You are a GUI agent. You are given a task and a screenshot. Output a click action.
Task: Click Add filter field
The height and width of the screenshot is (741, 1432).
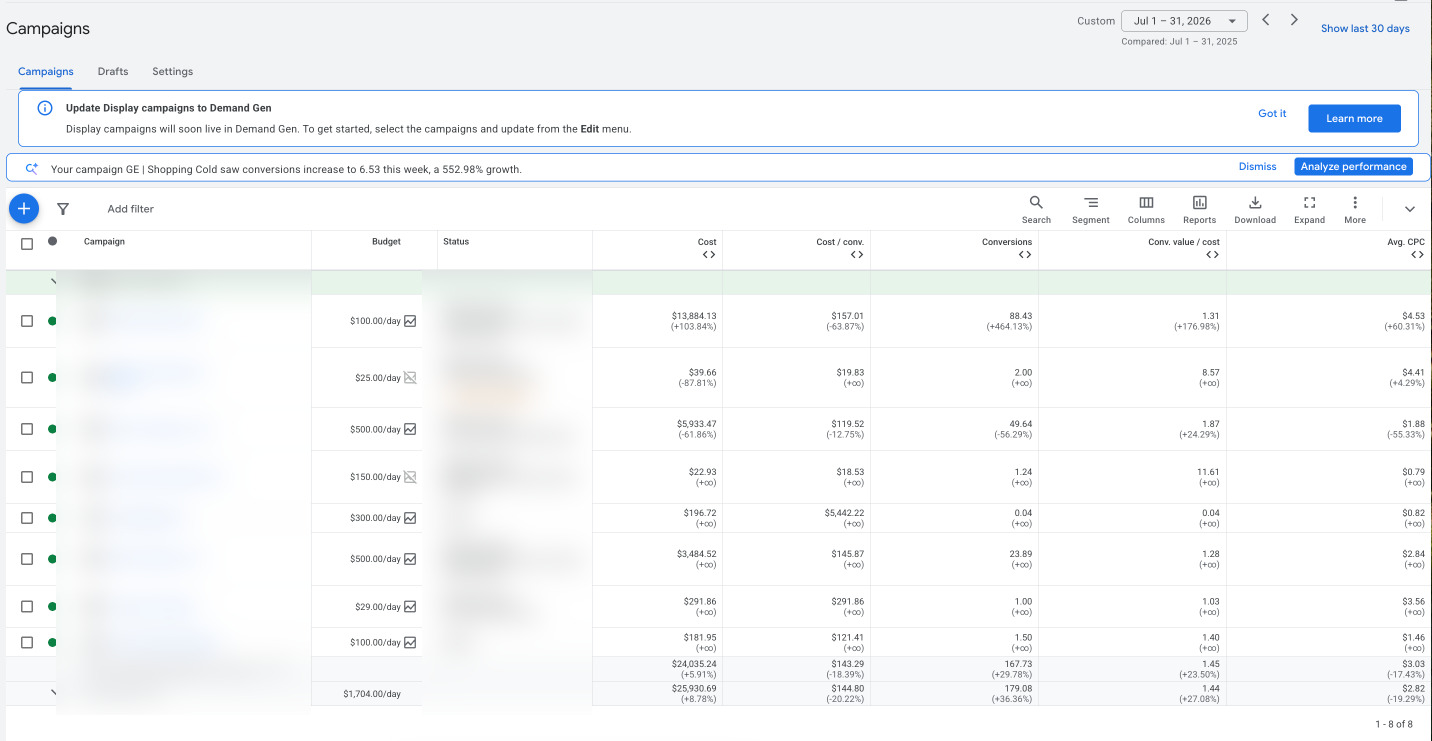tap(131, 209)
